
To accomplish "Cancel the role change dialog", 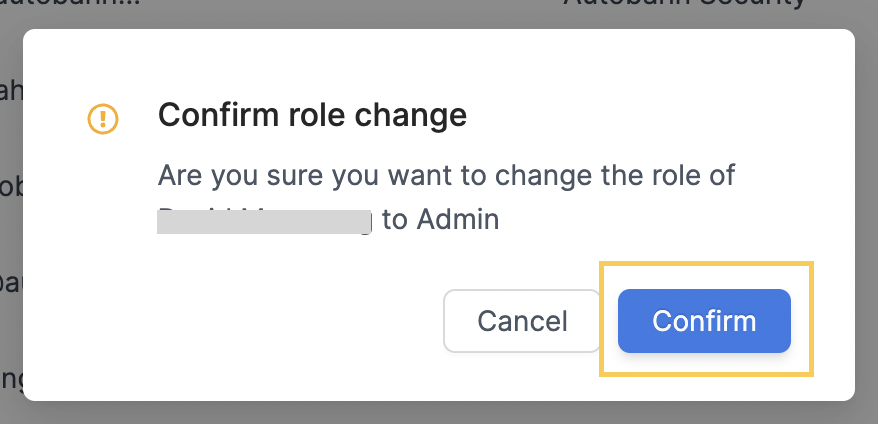I will click(x=522, y=321).
